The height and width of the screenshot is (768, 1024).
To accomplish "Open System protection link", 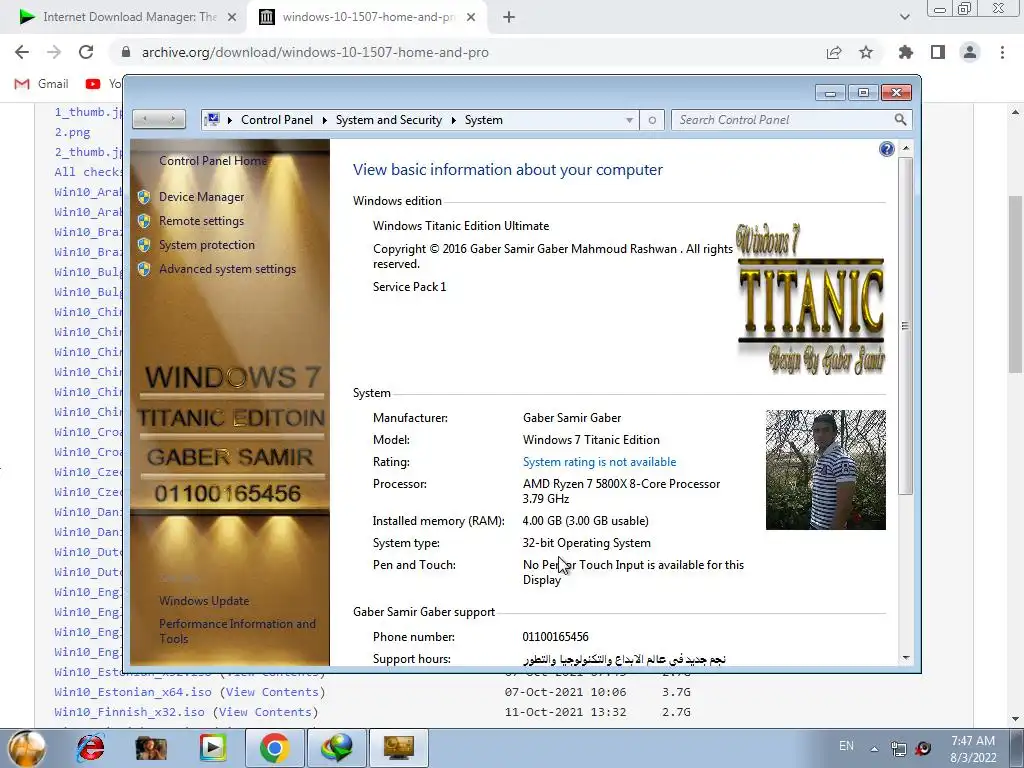I will (207, 245).
